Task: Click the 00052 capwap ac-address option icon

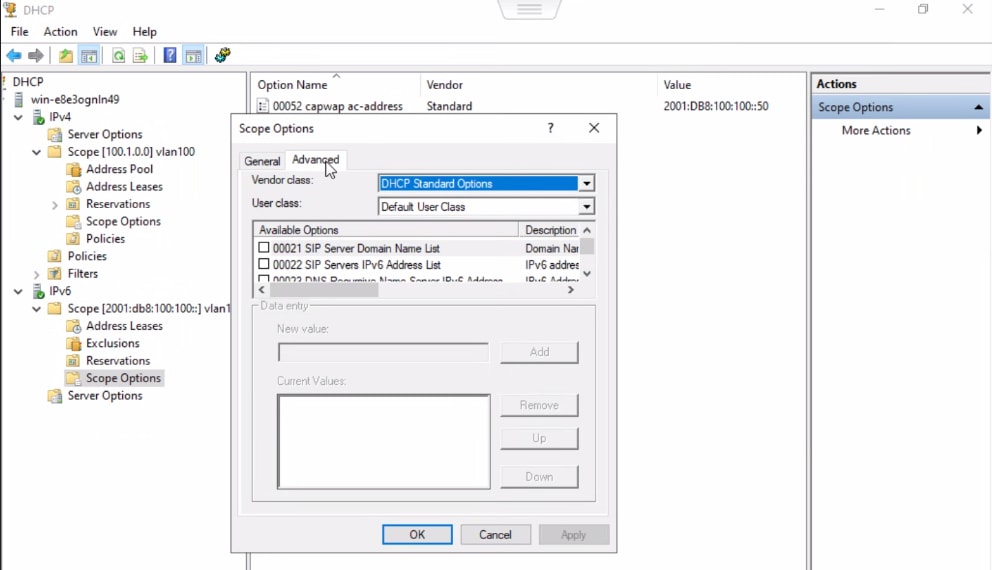Action: tap(263, 106)
